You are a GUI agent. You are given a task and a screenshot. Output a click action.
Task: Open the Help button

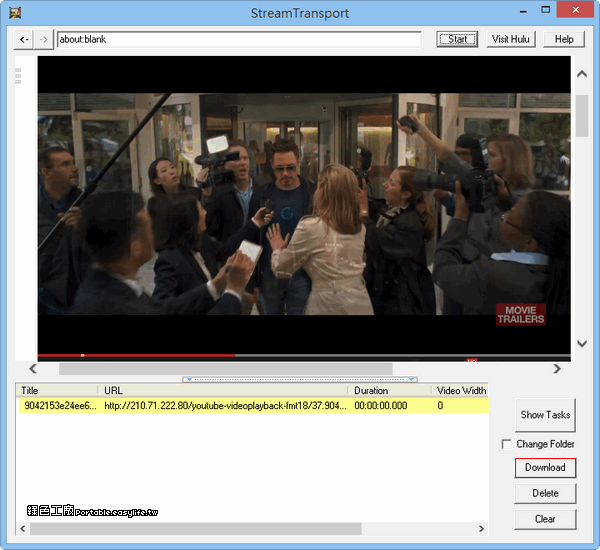pos(564,39)
